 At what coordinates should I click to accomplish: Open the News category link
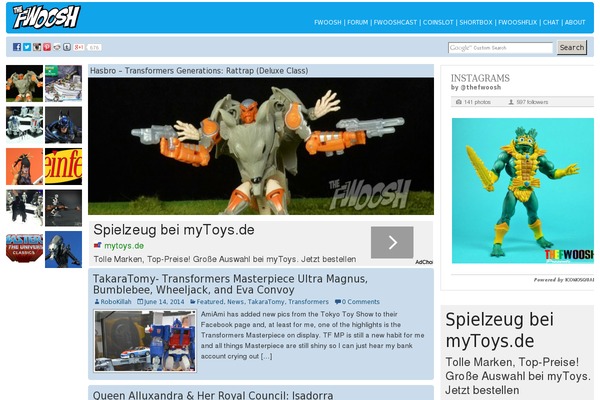(x=235, y=302)
